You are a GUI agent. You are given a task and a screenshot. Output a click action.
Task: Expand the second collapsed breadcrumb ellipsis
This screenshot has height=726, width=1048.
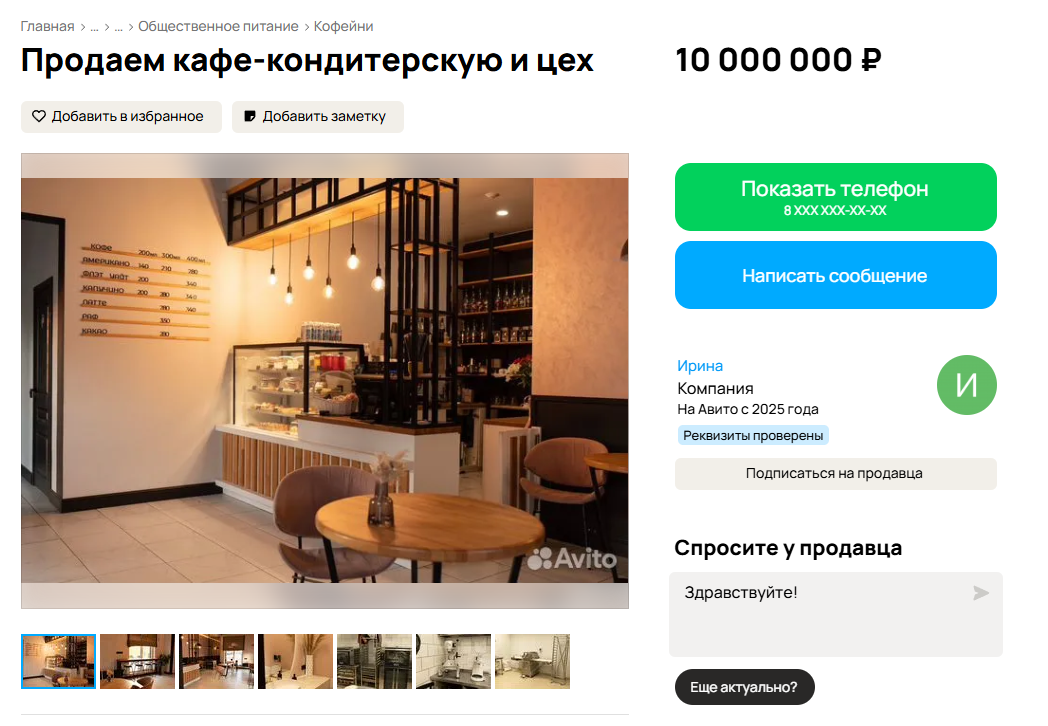coord(118,27)
